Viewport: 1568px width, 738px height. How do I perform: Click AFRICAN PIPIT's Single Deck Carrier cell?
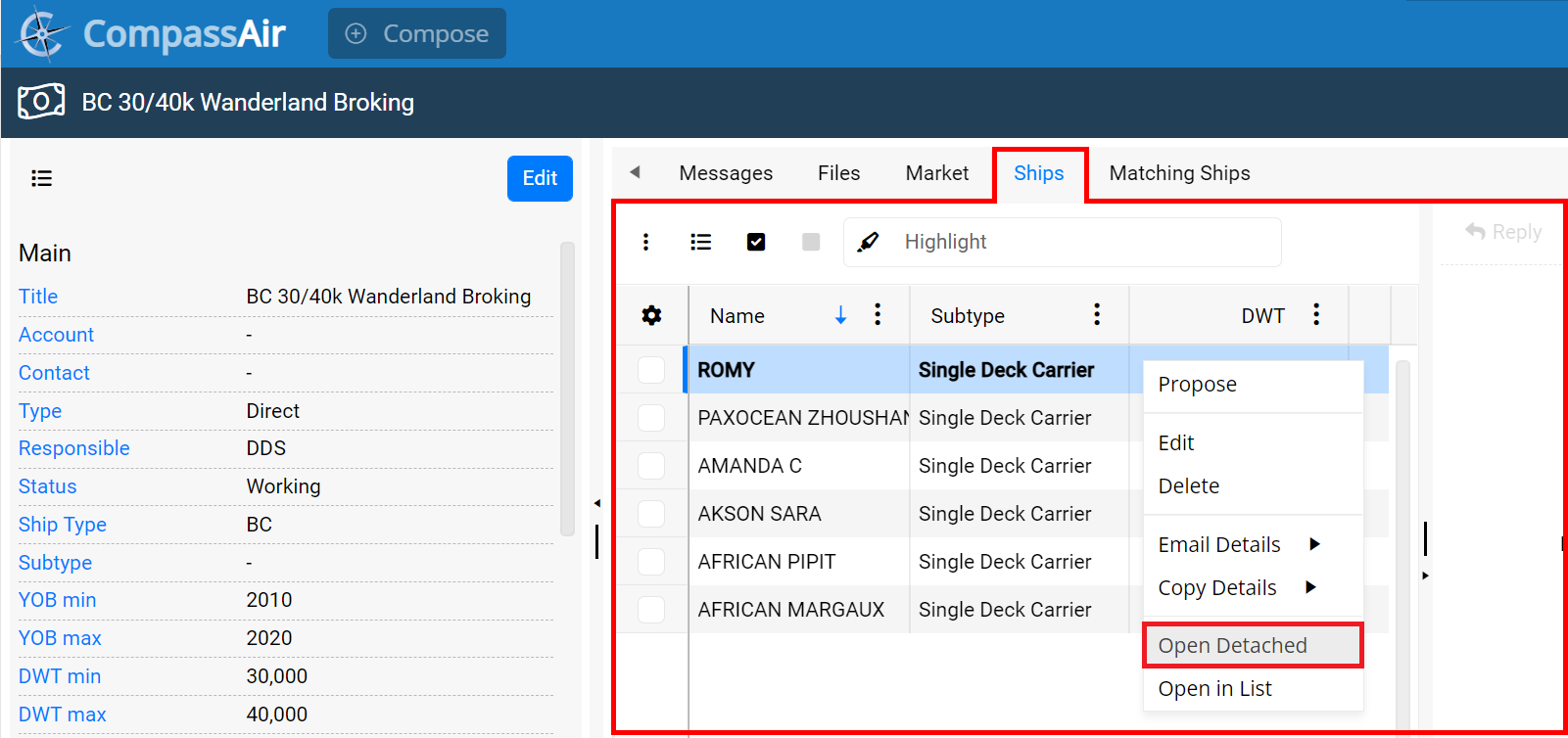(1019, 562)
